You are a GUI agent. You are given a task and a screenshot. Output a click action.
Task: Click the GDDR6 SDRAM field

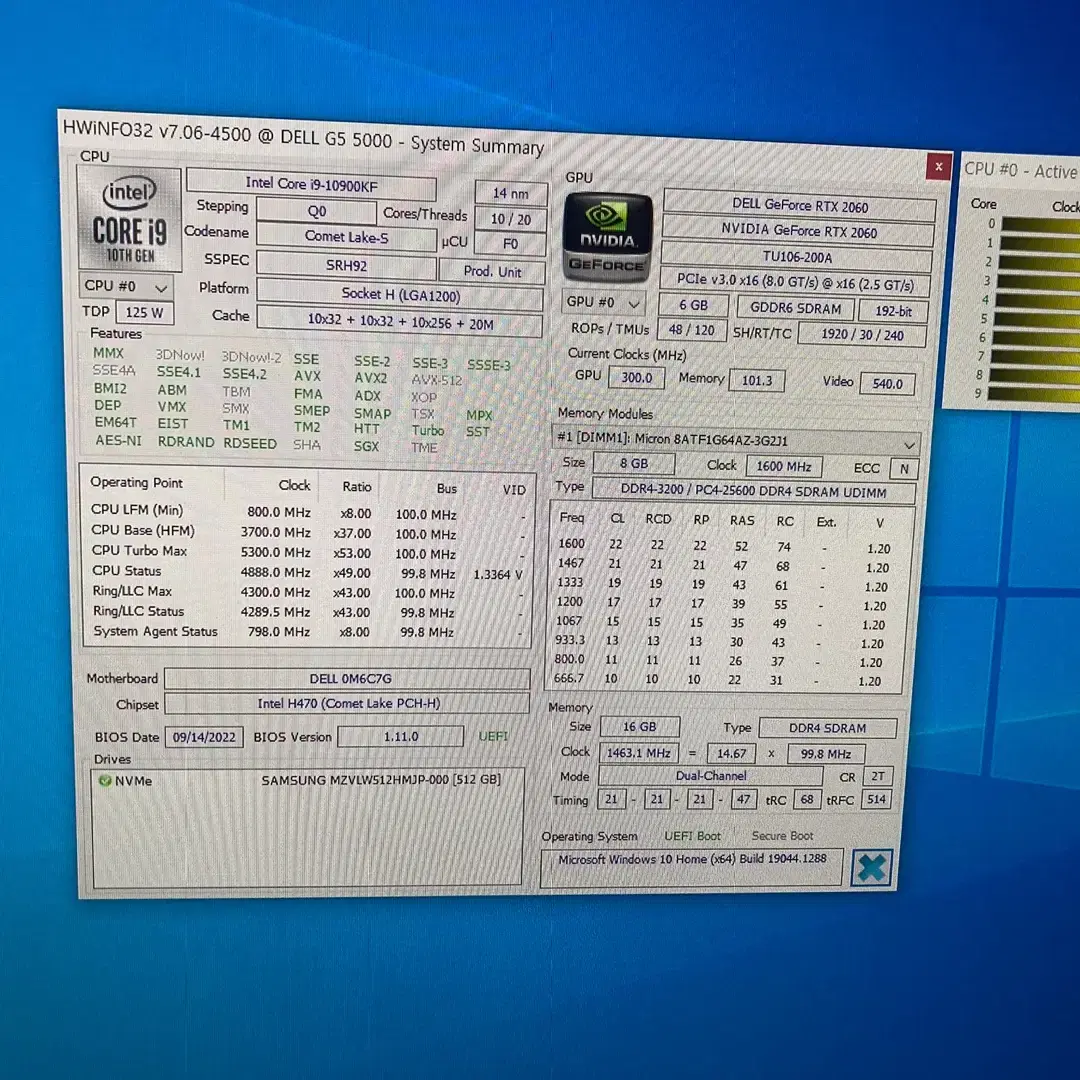tap(795, 309)
